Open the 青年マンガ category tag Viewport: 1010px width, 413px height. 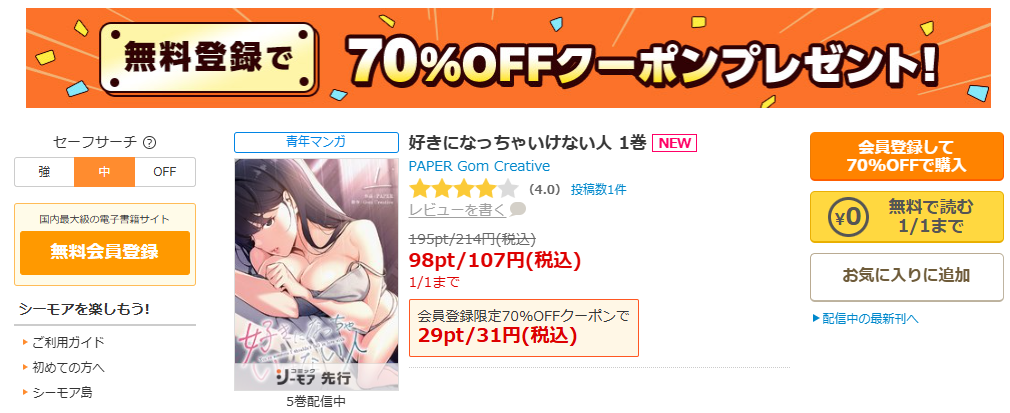tap(316, 142)
